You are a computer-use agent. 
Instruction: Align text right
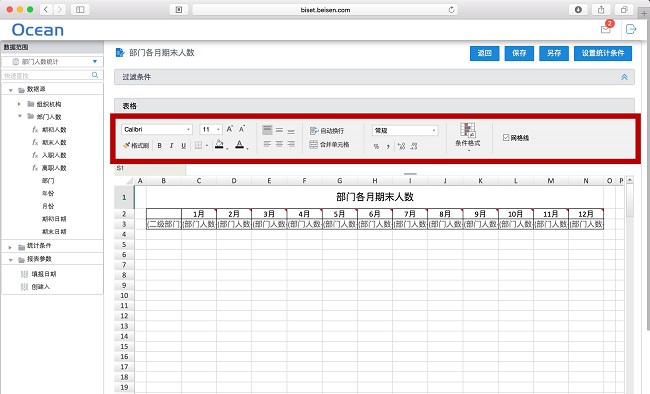[x=291, y=144]
